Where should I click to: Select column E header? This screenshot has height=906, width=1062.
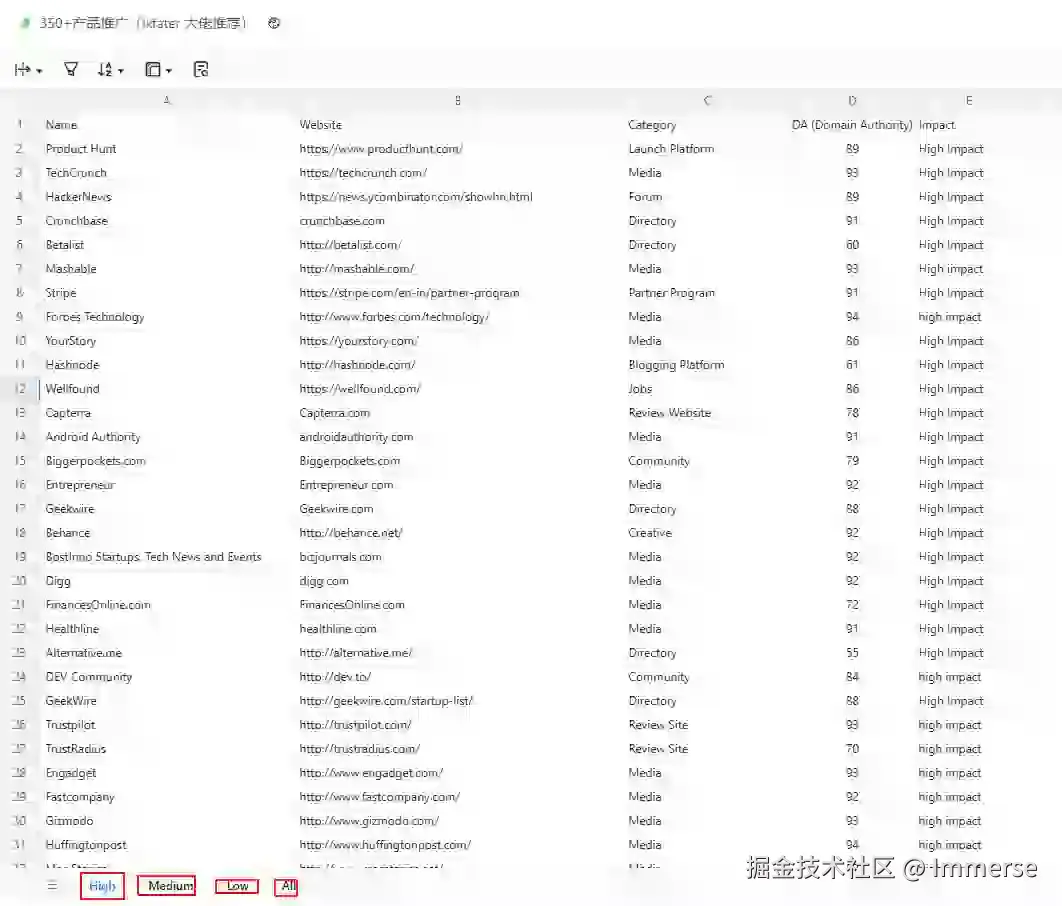pyautogui.click(x=969, y=100)
